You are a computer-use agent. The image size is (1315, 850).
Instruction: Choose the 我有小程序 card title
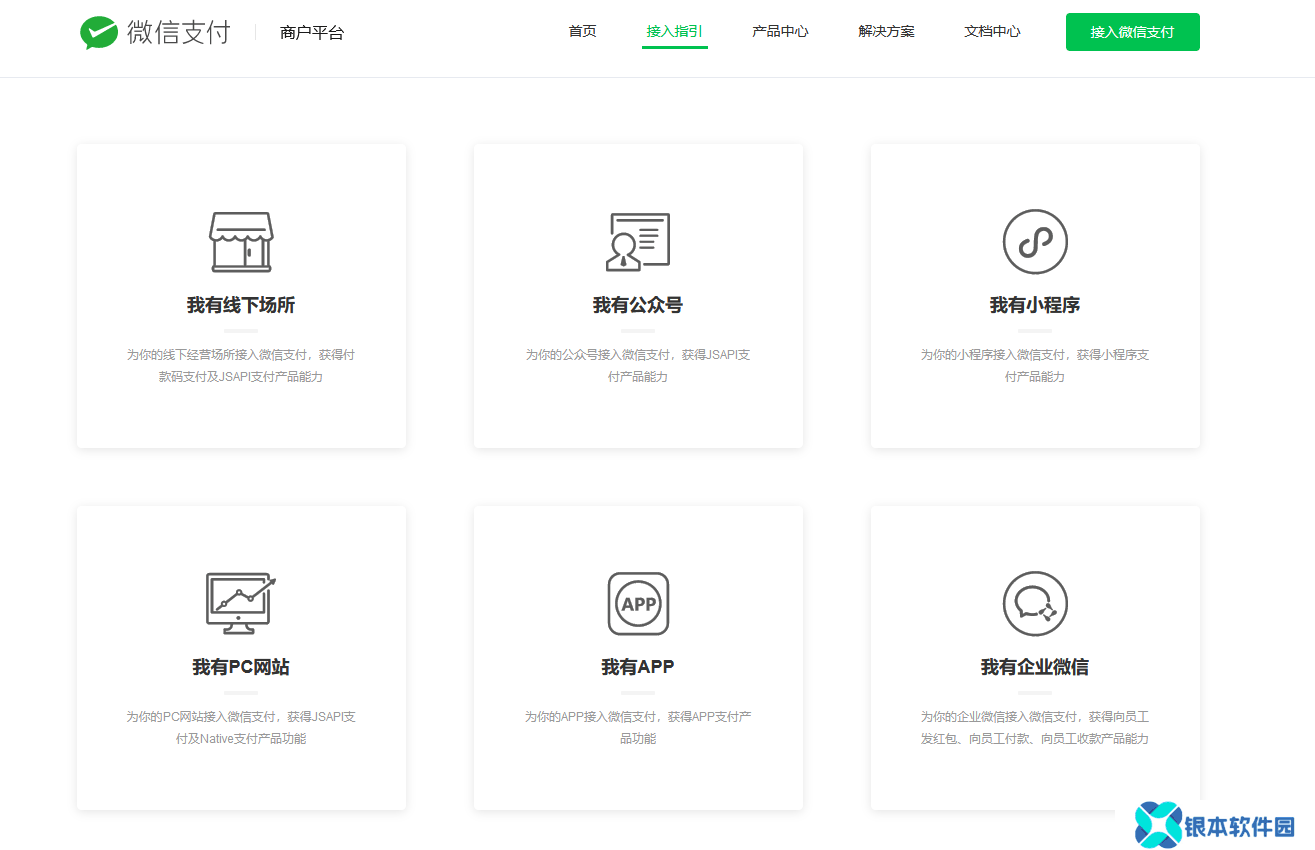pyautogui.click(x=1035, y=305)
